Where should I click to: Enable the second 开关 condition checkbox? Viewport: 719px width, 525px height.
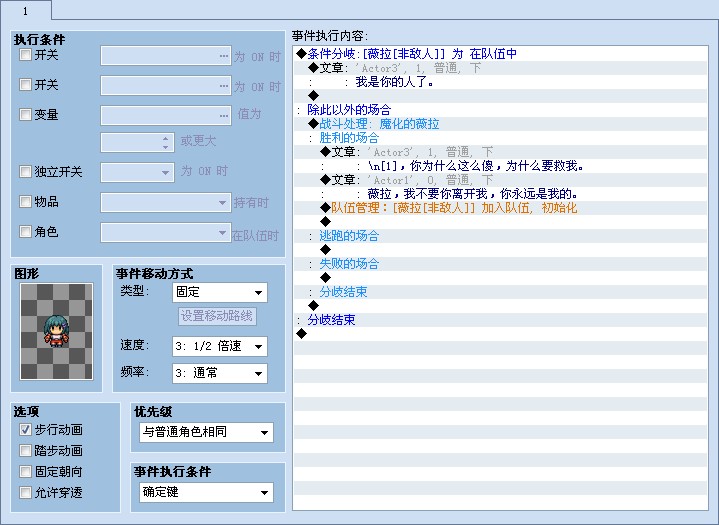point(25,85)
